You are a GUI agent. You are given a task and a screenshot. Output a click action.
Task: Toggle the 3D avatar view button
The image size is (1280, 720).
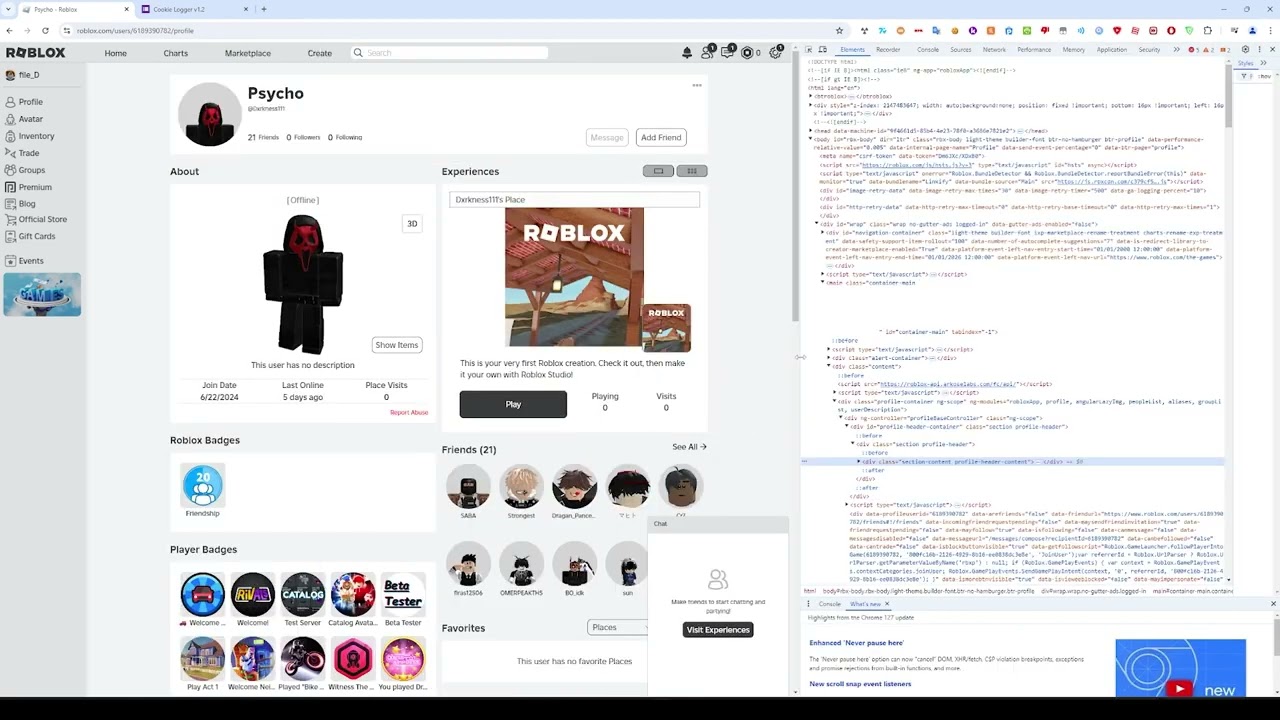pos(412,224)
